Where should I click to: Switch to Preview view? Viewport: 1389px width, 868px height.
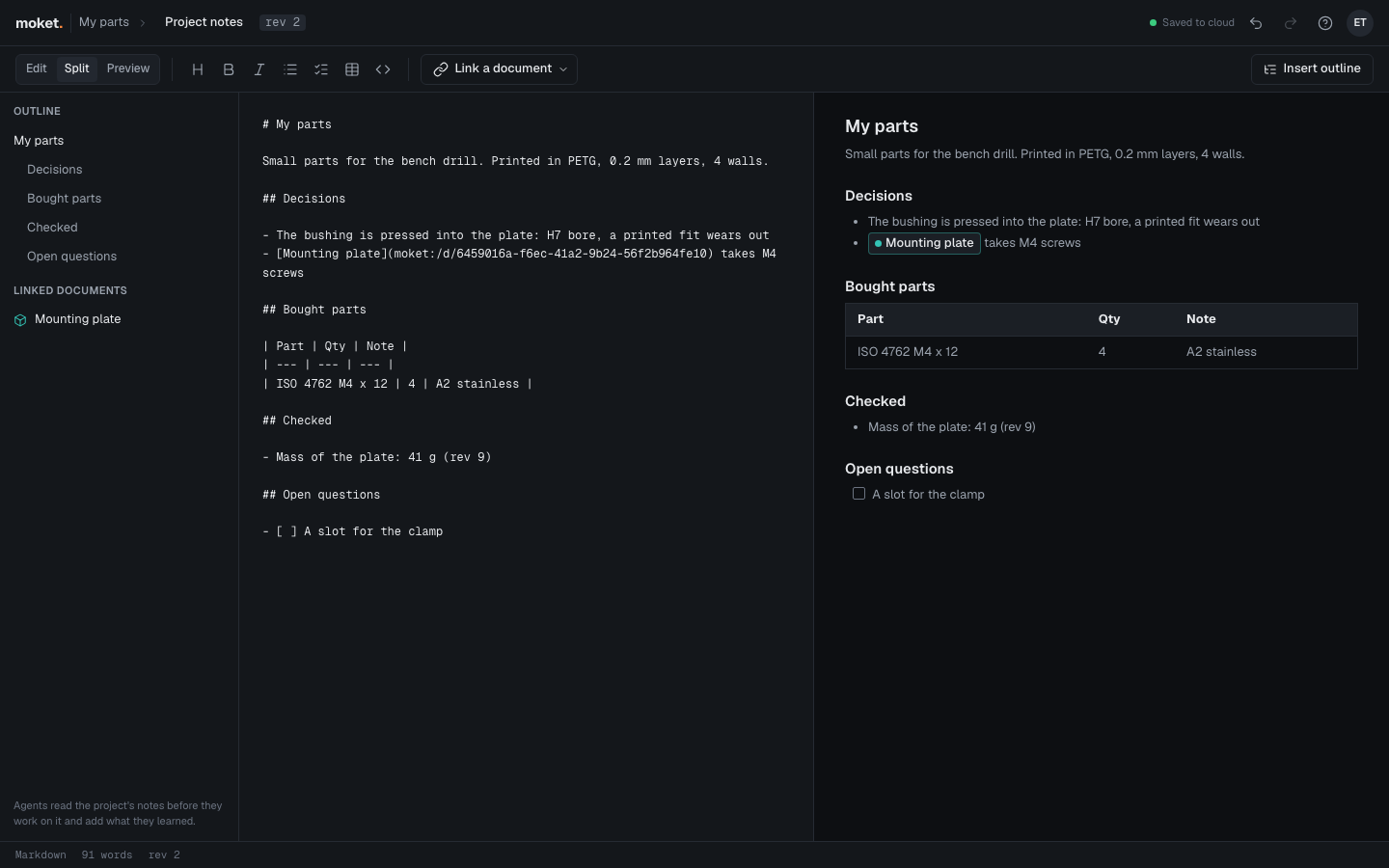point(128,69)
